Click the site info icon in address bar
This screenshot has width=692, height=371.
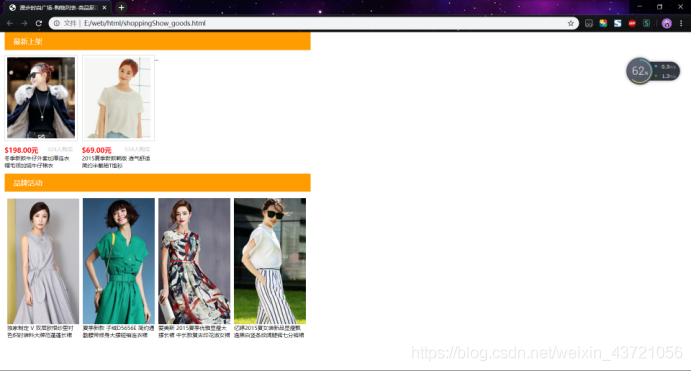(x=57, y=23)
